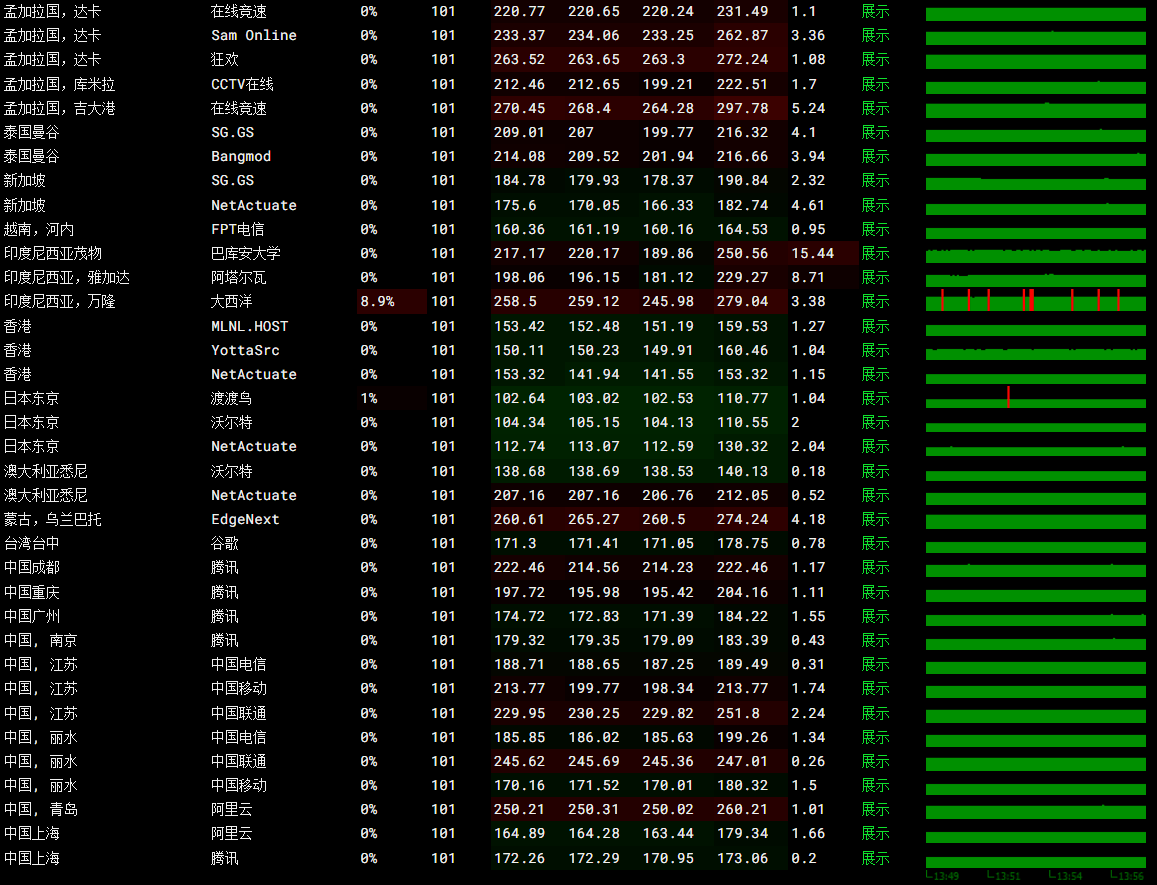Click the 258.5 latency for 万隆

click(515, 301)
